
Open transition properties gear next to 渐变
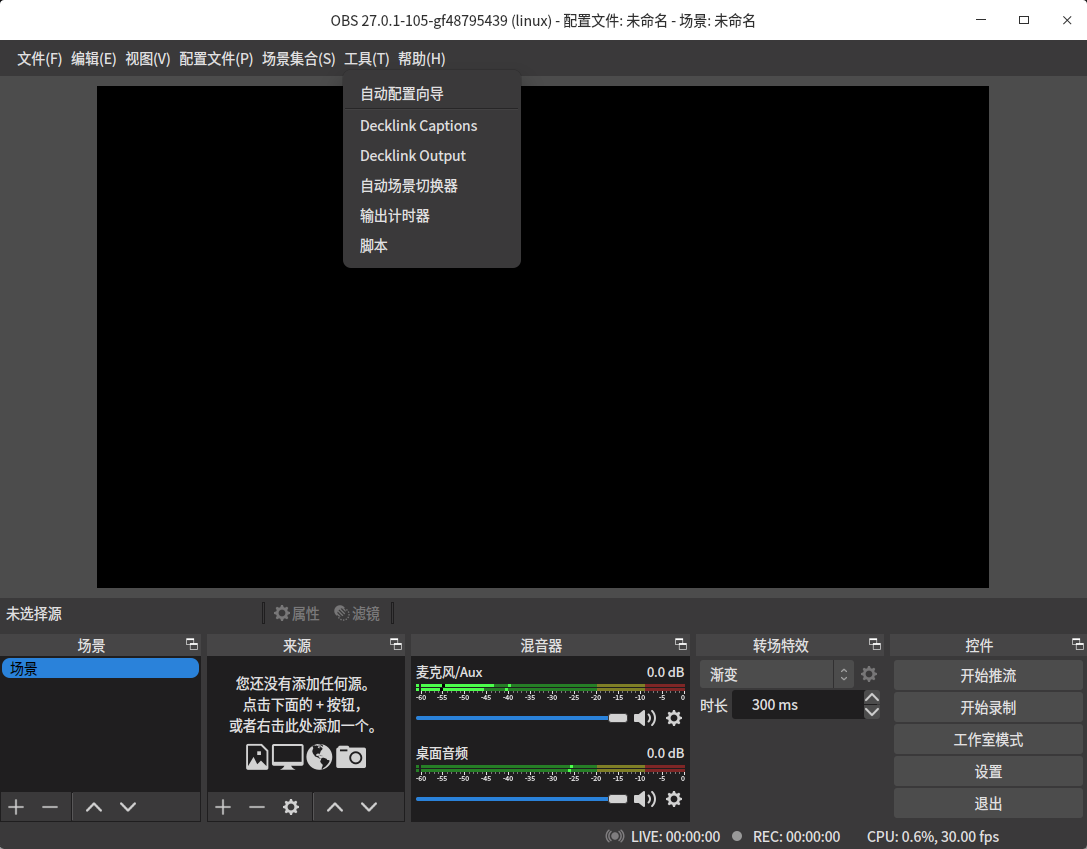(x=869, y=674)
